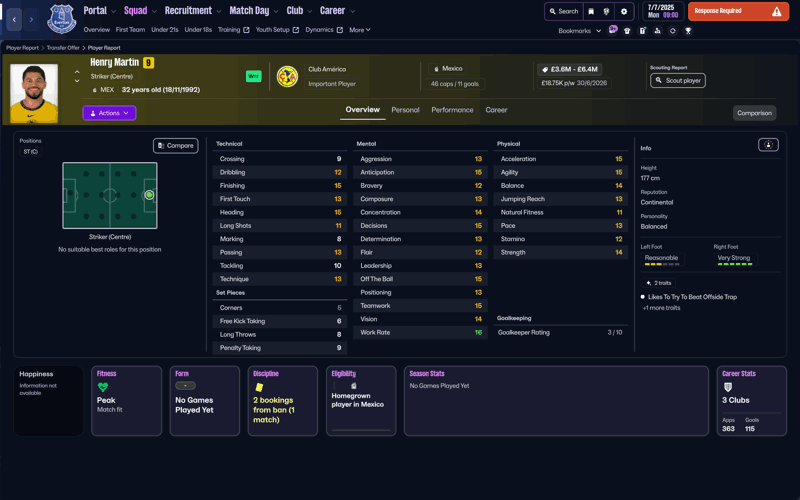Viewport: 800px width, 500px height.
Task: Select next player with down chevron
Action: tap(77, 82)
